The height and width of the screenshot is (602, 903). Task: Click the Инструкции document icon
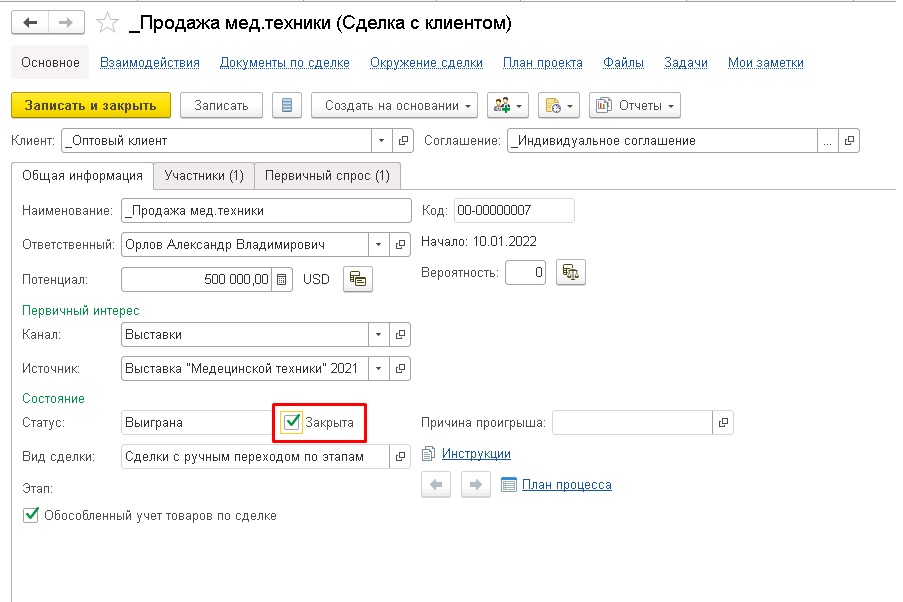(x=426, y=453)
